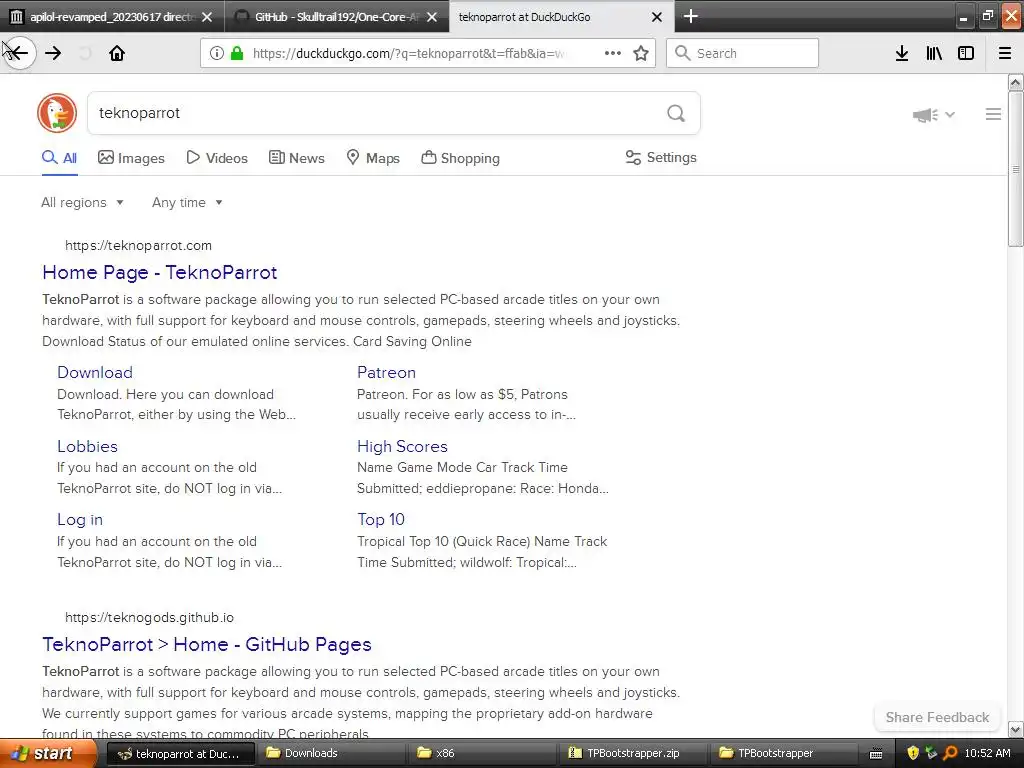Viewport: 1024px width, 768px height.
Task: Show the Firefox sidebars icon
Action: [966, 53]
